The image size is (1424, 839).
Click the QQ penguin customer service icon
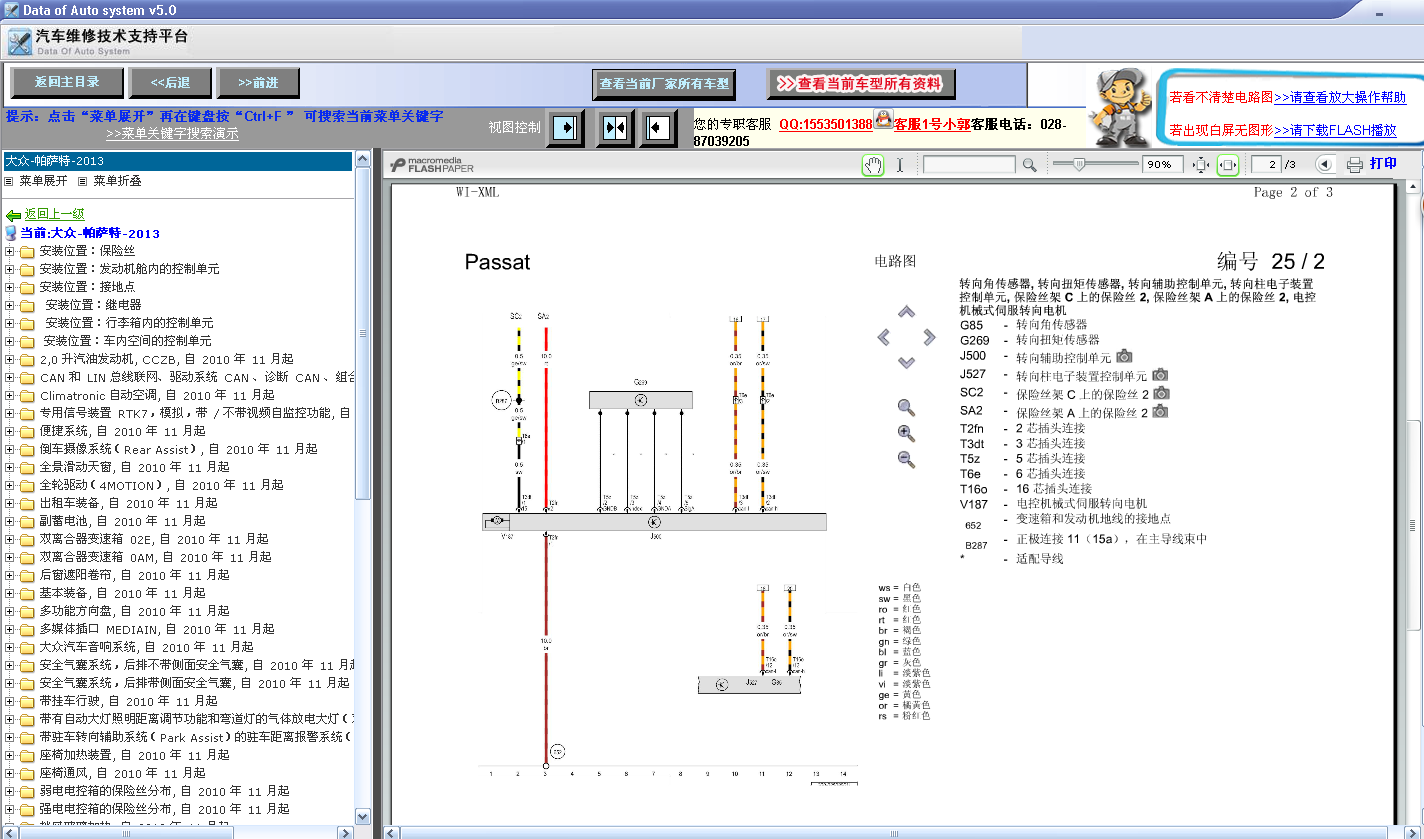[883, 120]
